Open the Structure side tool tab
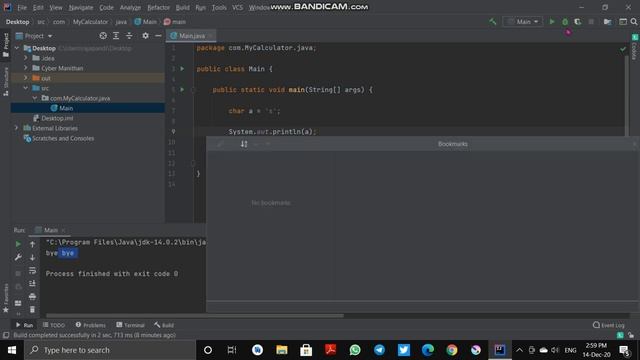The width and height of the screenshot is (640, 360). (x=6, y=81)
